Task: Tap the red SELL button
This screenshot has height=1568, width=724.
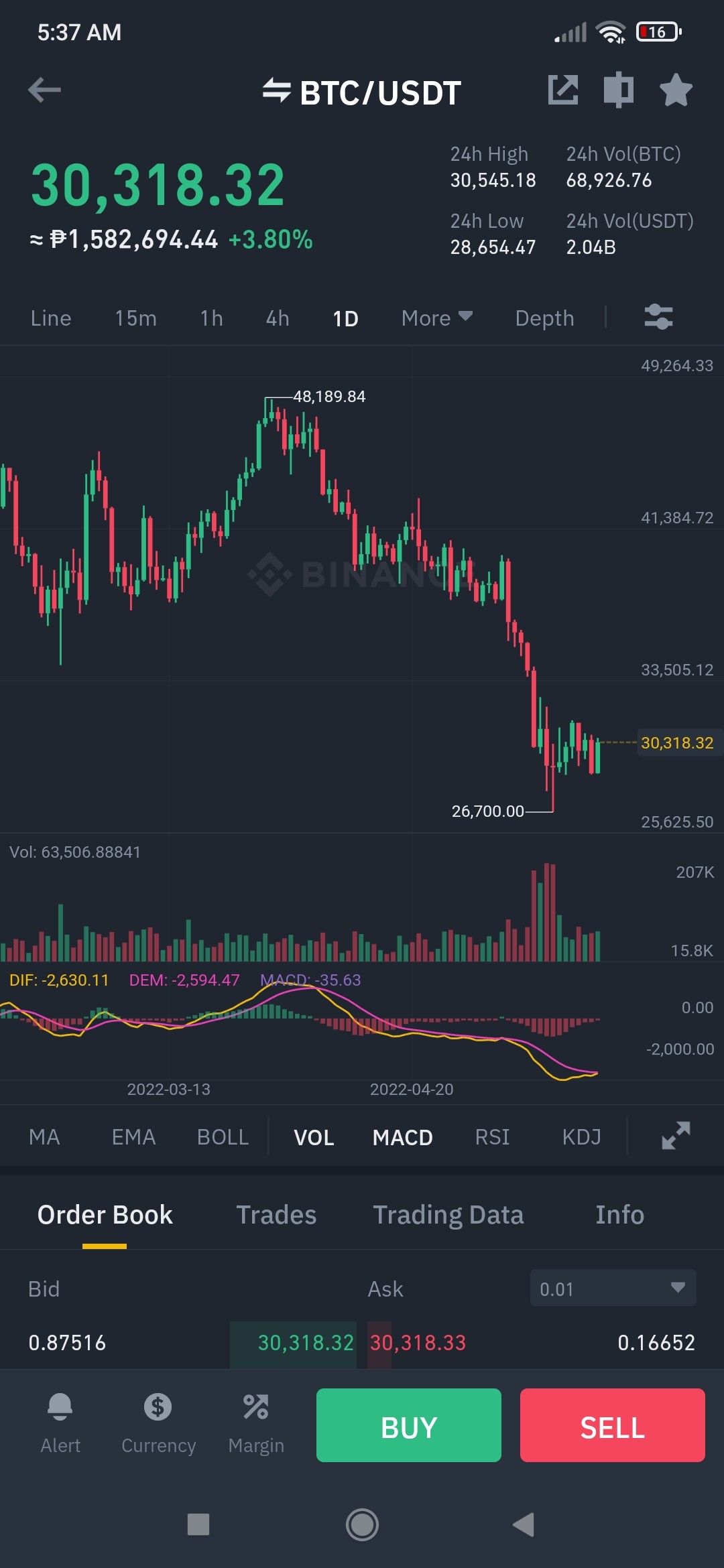Action: pos(613,1425)
